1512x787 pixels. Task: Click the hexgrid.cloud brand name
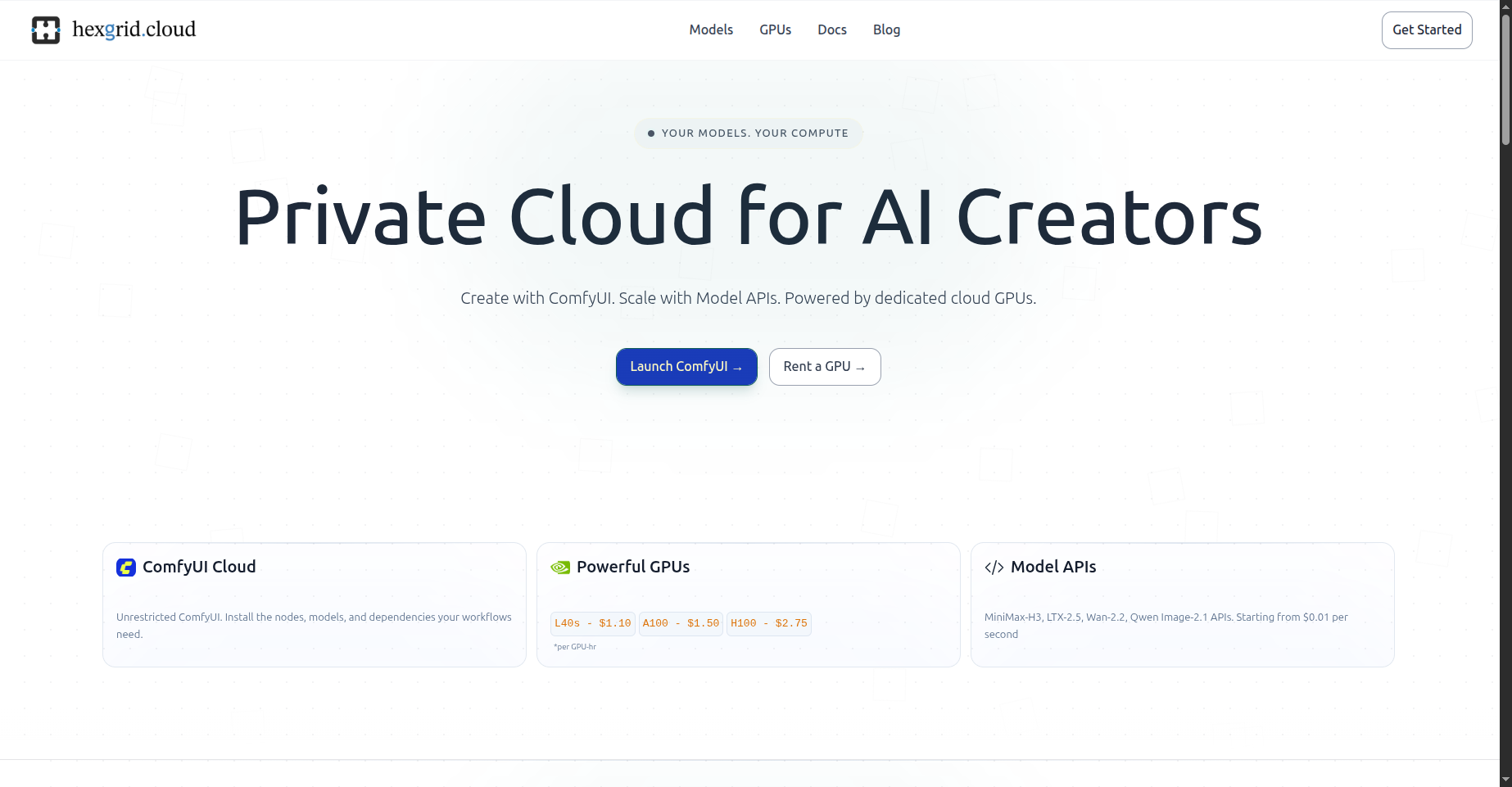coord(134,29)
